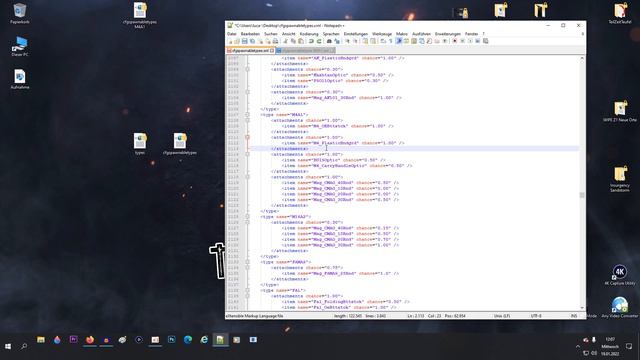The height and width of the screenshot is (360, 640).
Task: Collapse the type name="M16A2" fold marker
Action: 247,217
